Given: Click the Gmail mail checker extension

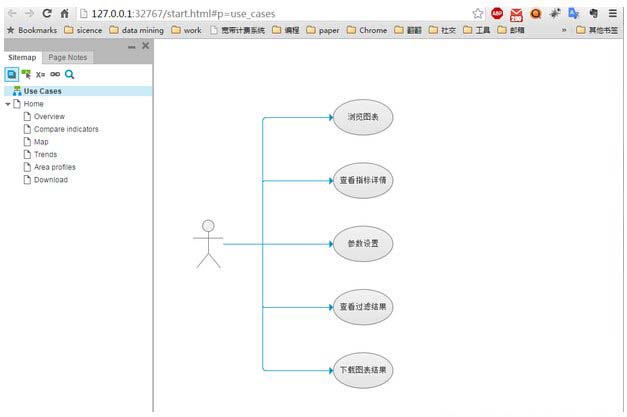Looking at the screenshot, I should point(516,14).
